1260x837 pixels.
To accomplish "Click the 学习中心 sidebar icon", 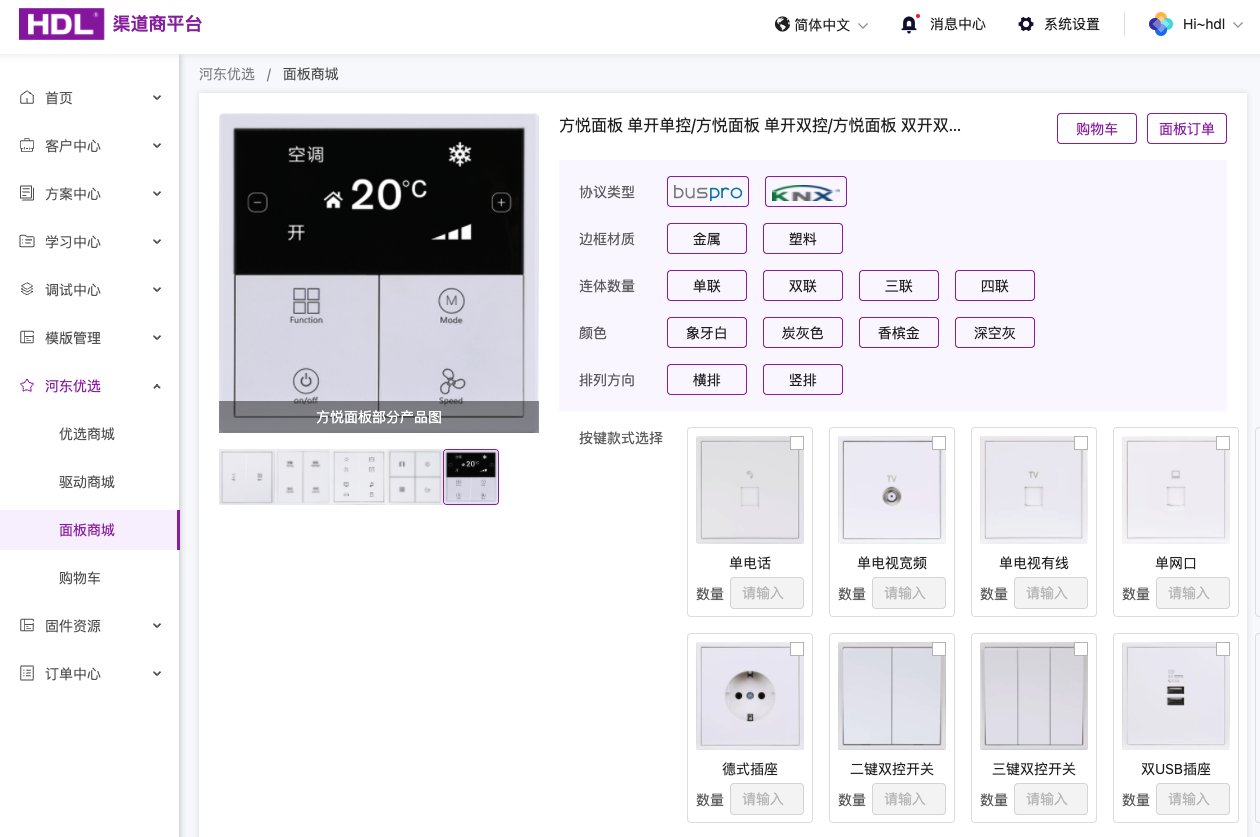I will click(x=27, y=241).
